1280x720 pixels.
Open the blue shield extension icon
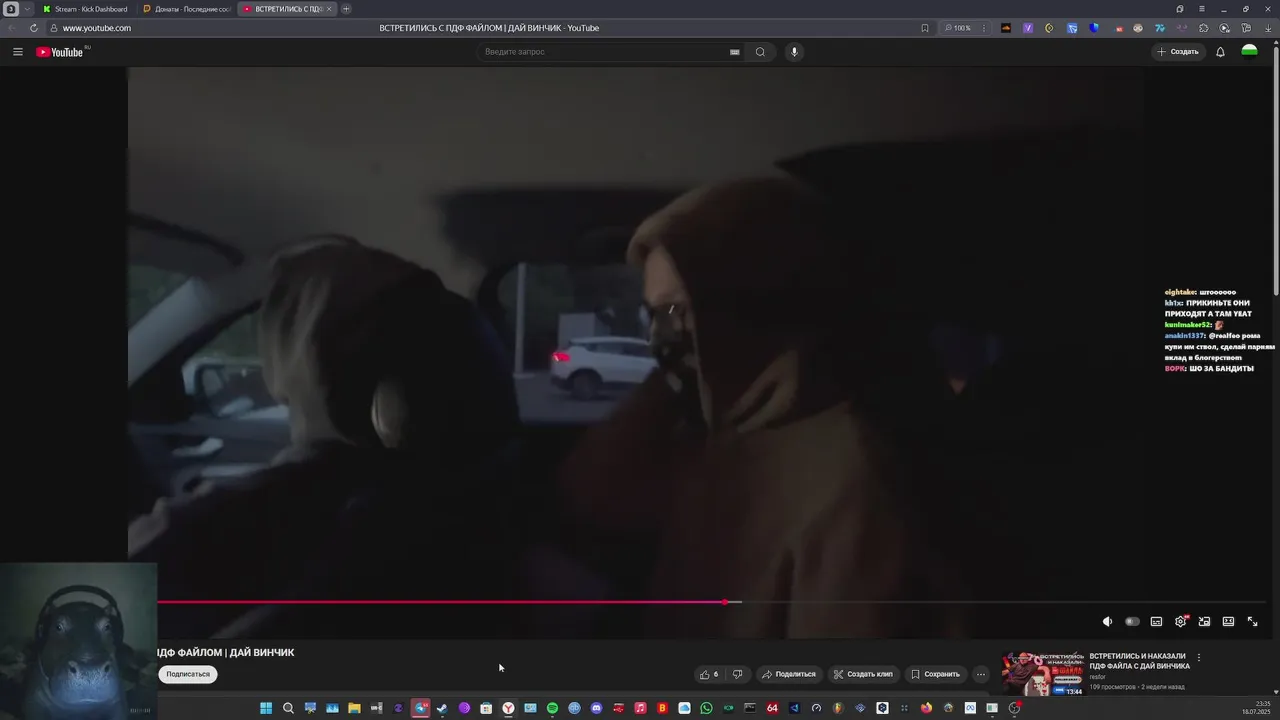[x=1094, y=28]
